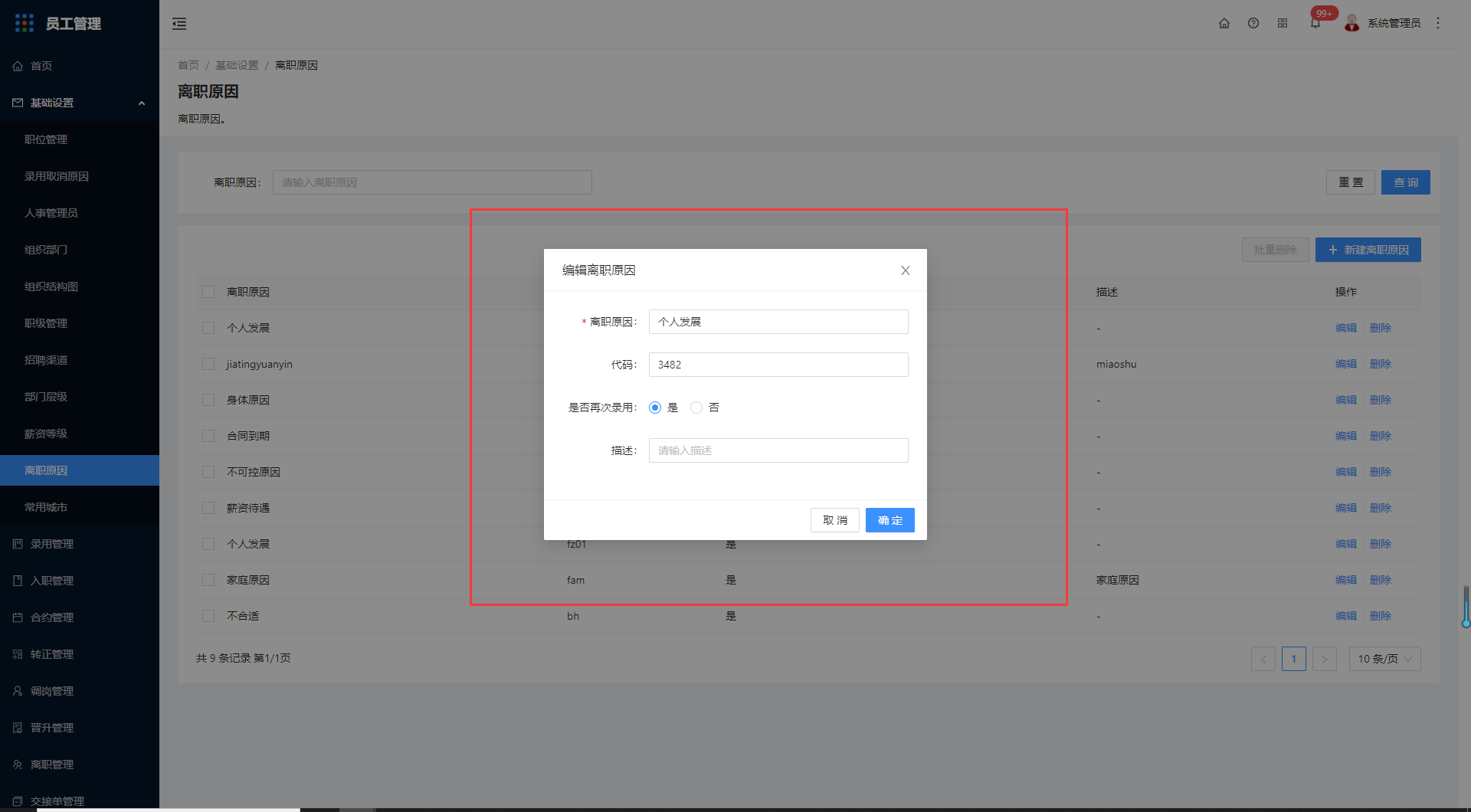This screenshot has height=812, width=1471.
Task: Click 删除 link for 不合适 row
Action: tap(1381, 616)
